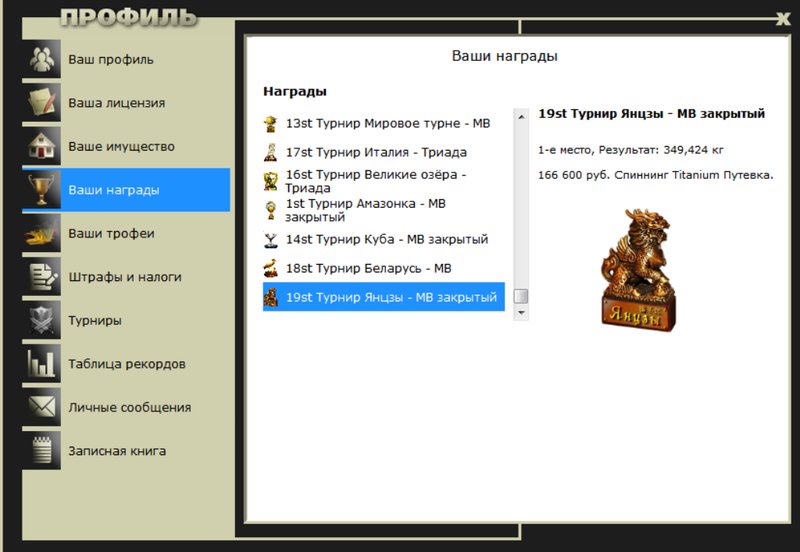
Task: Click the fish icon for Ваши трофеи
Action: [42, 233]
